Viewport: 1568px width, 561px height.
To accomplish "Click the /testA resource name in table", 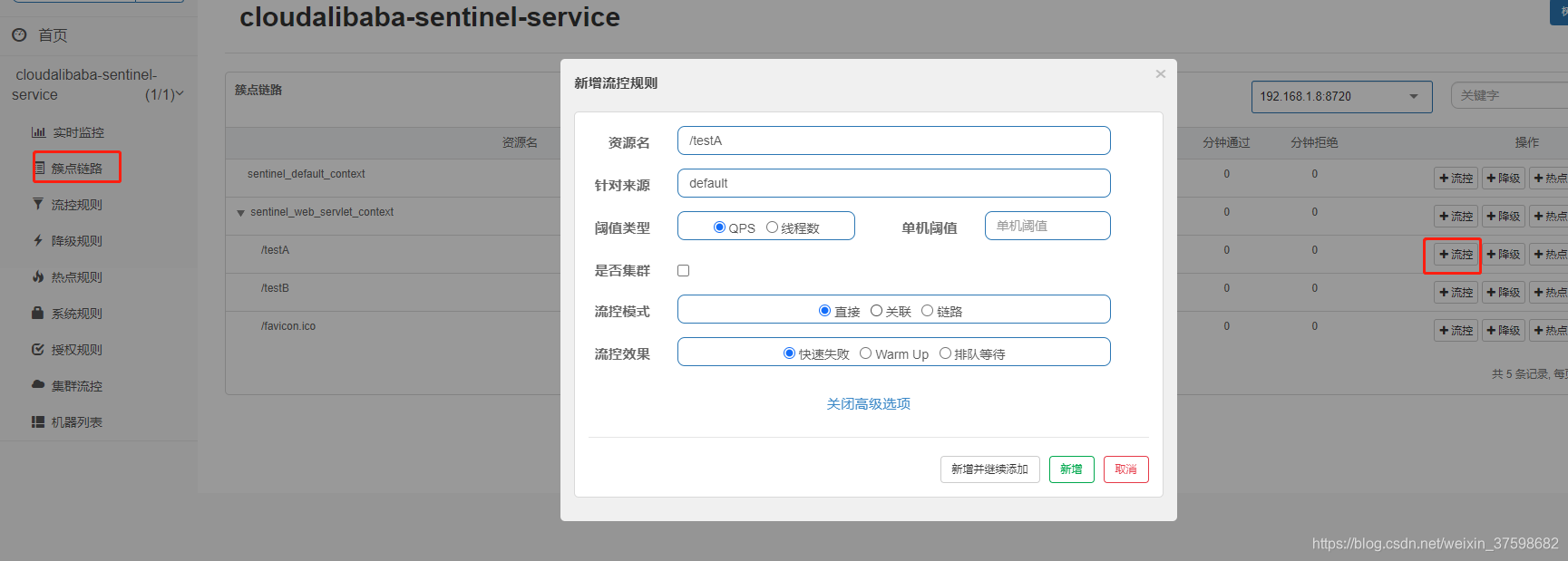I will click(275, 250).
